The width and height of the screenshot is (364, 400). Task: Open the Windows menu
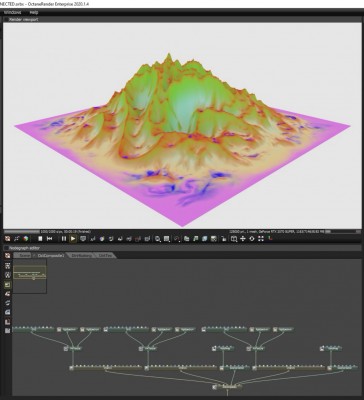tap(12, 12)
